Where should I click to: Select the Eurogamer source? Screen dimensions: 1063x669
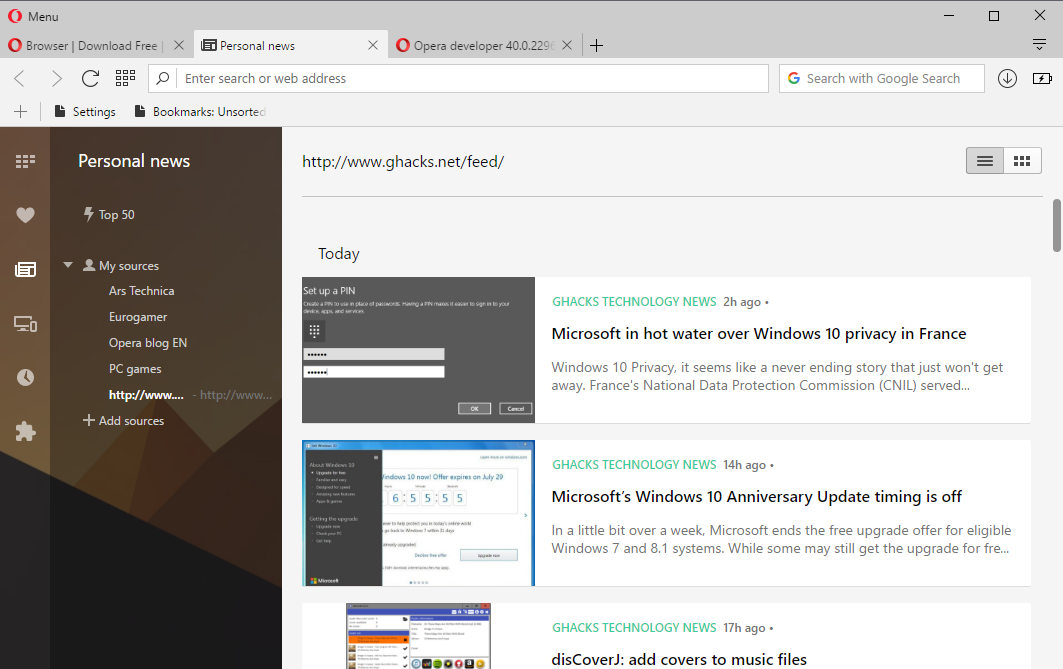tap(138, 317)
